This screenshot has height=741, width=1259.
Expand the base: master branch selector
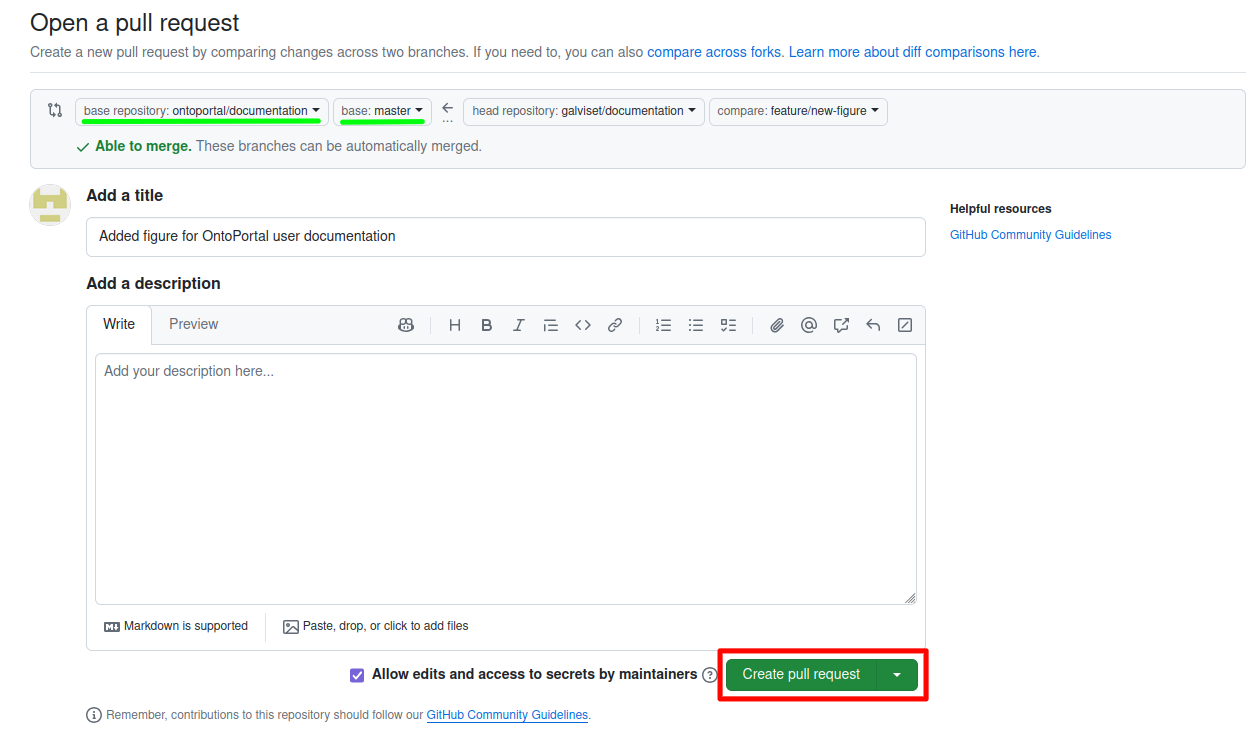click(382, 111)
